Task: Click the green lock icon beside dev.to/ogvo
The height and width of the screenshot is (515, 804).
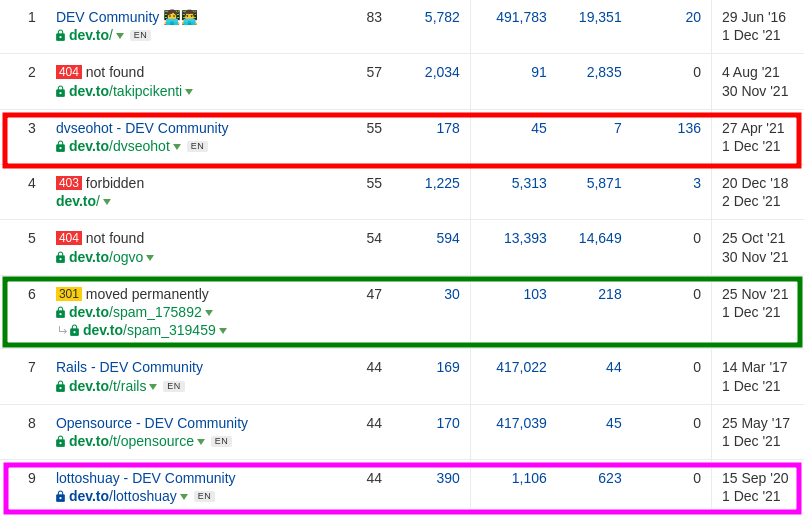Action: pyautogui.click(x=61, y=257)
